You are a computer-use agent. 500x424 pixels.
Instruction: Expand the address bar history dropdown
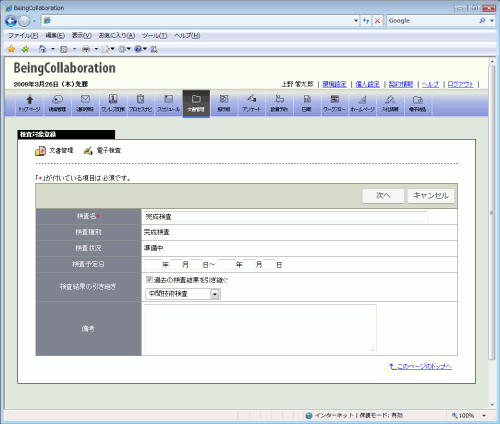[x=356, y=21]
